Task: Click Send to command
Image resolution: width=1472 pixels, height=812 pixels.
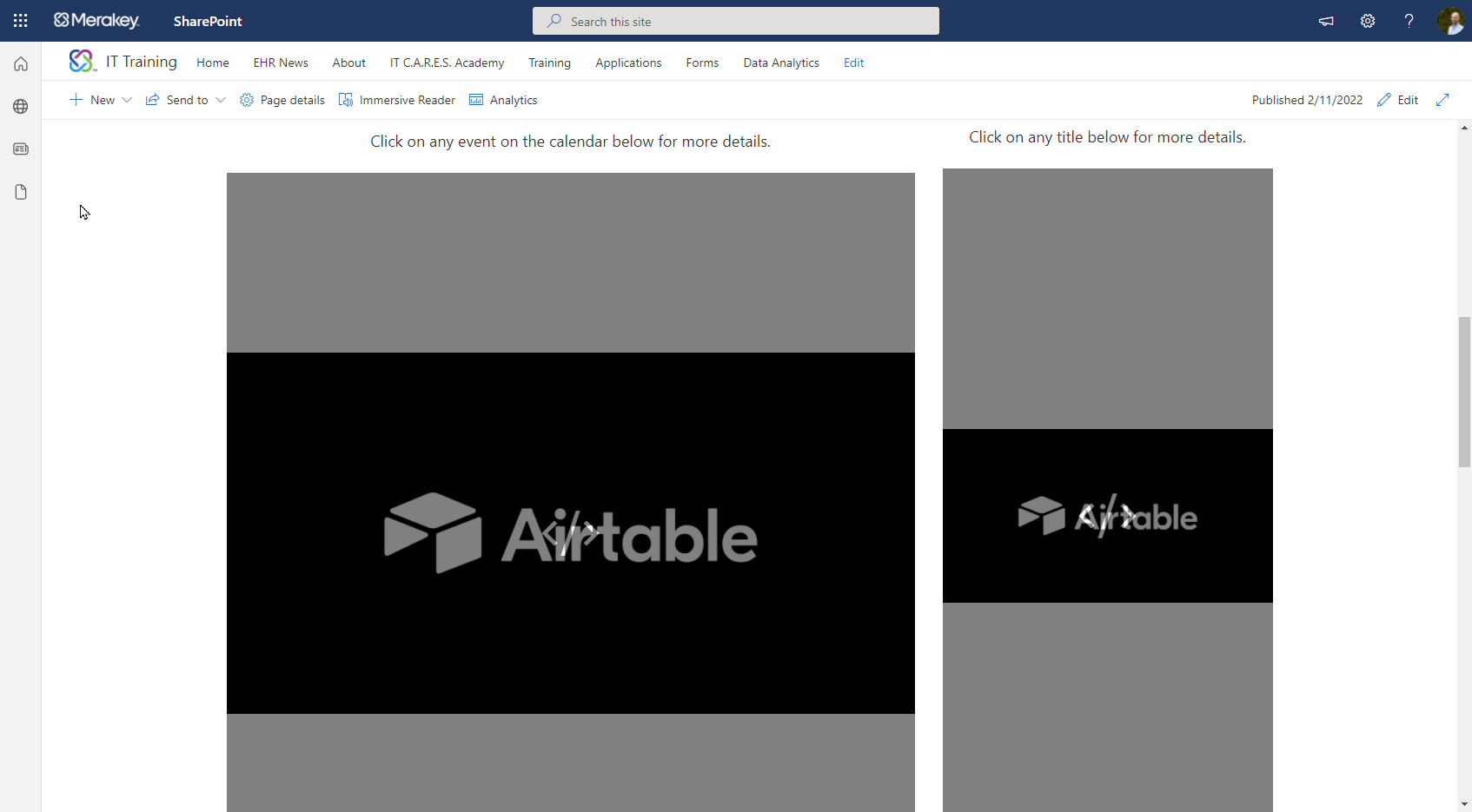Action: (177, 100)
